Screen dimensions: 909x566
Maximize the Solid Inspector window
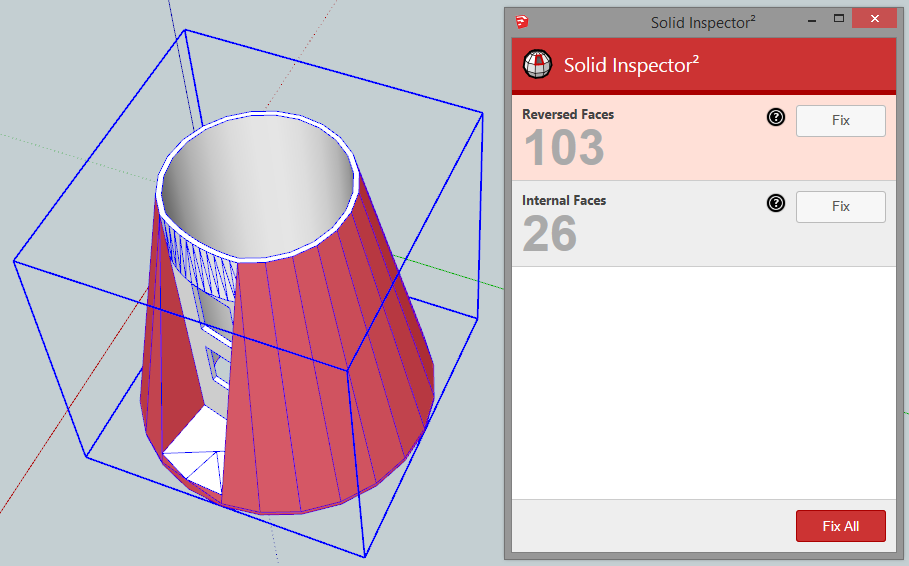[x=839, y=19]
